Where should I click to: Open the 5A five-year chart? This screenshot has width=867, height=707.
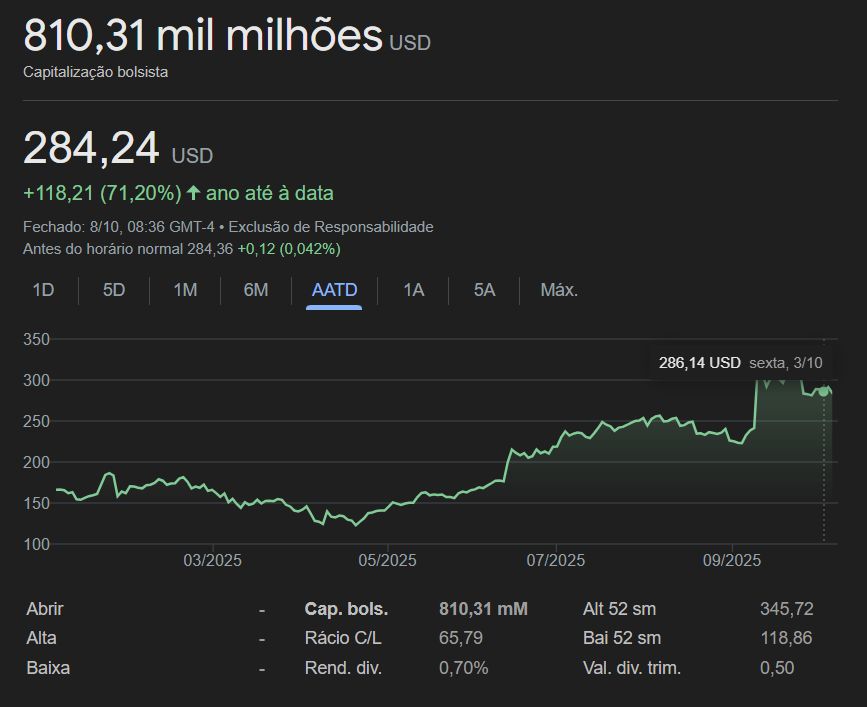point(484,290)
